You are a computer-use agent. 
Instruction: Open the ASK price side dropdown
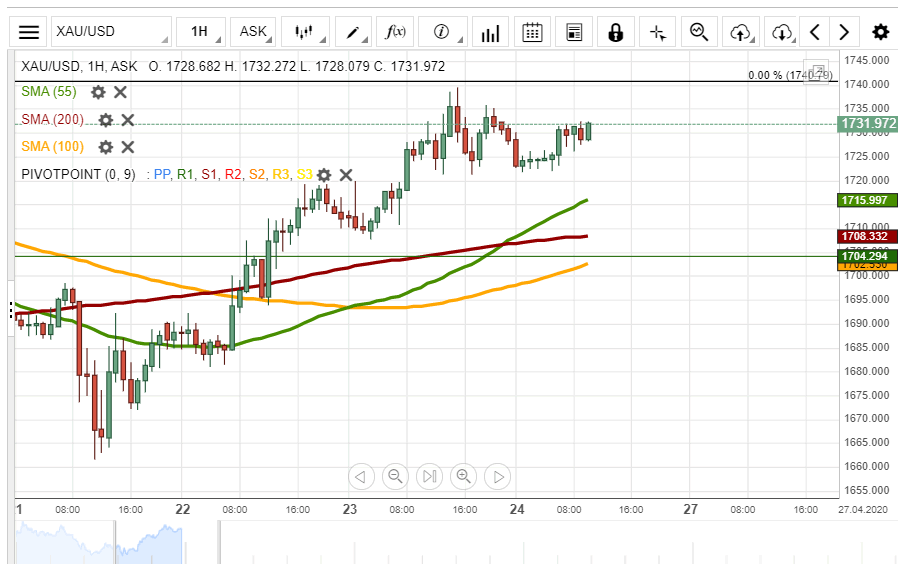coord(253,32)
